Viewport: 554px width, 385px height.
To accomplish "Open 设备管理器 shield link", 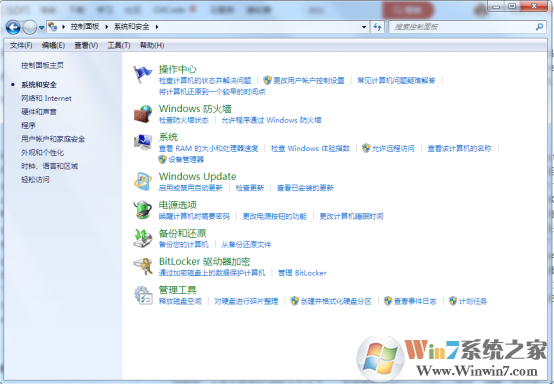I will 181,160.
